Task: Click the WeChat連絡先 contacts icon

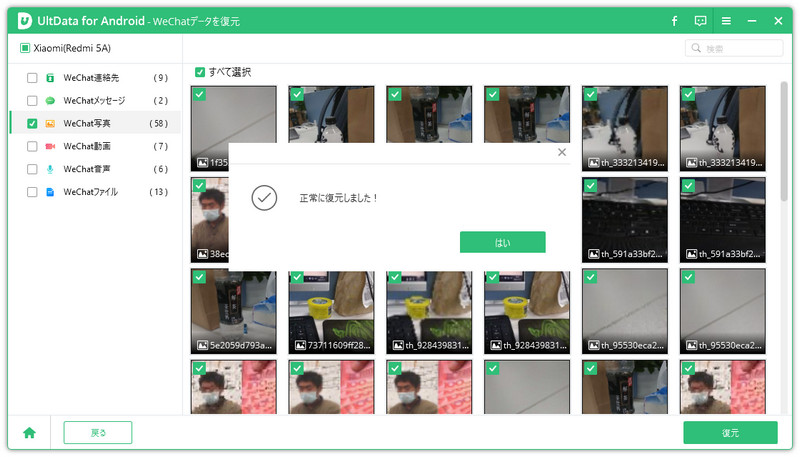Action: [50, 78]
